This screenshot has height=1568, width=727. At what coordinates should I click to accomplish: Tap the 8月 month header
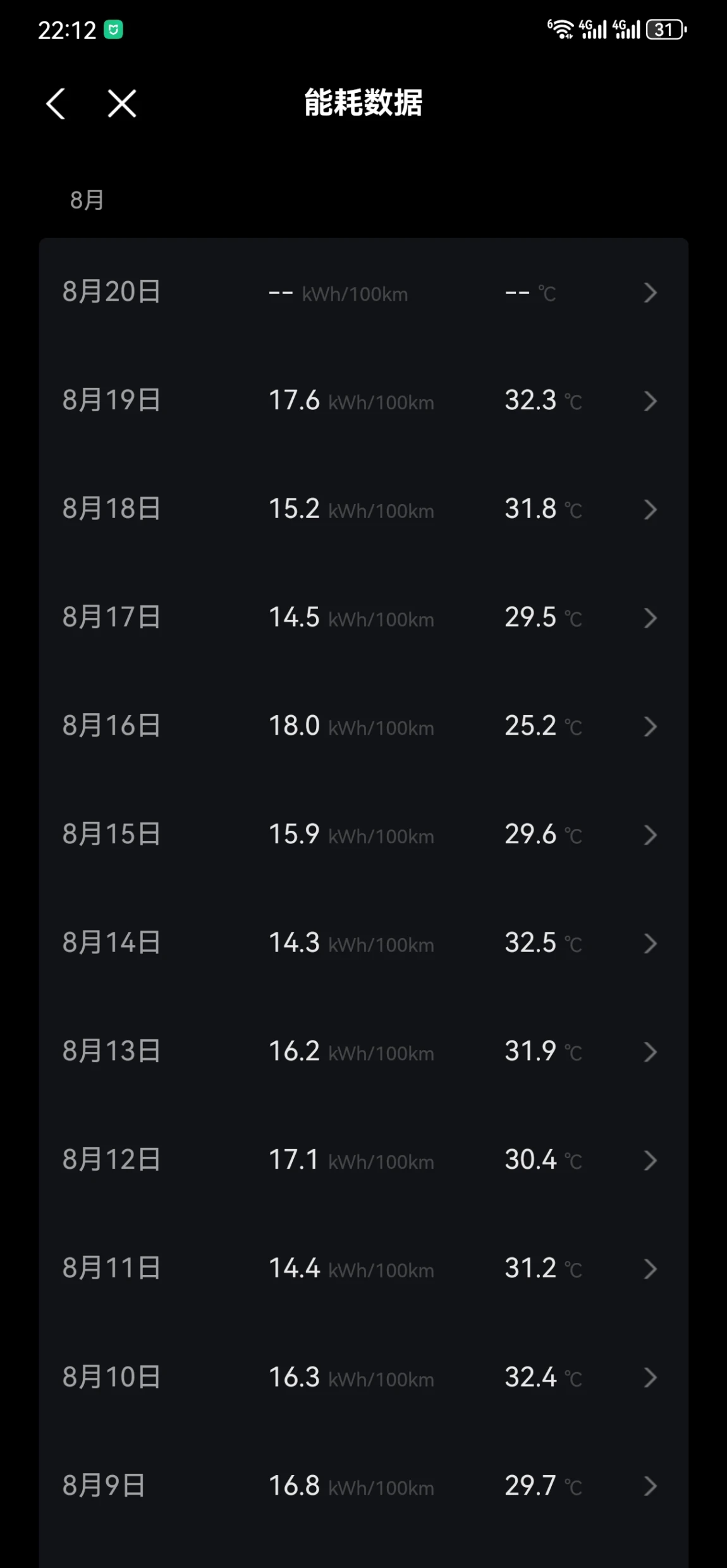click(87, 200)
